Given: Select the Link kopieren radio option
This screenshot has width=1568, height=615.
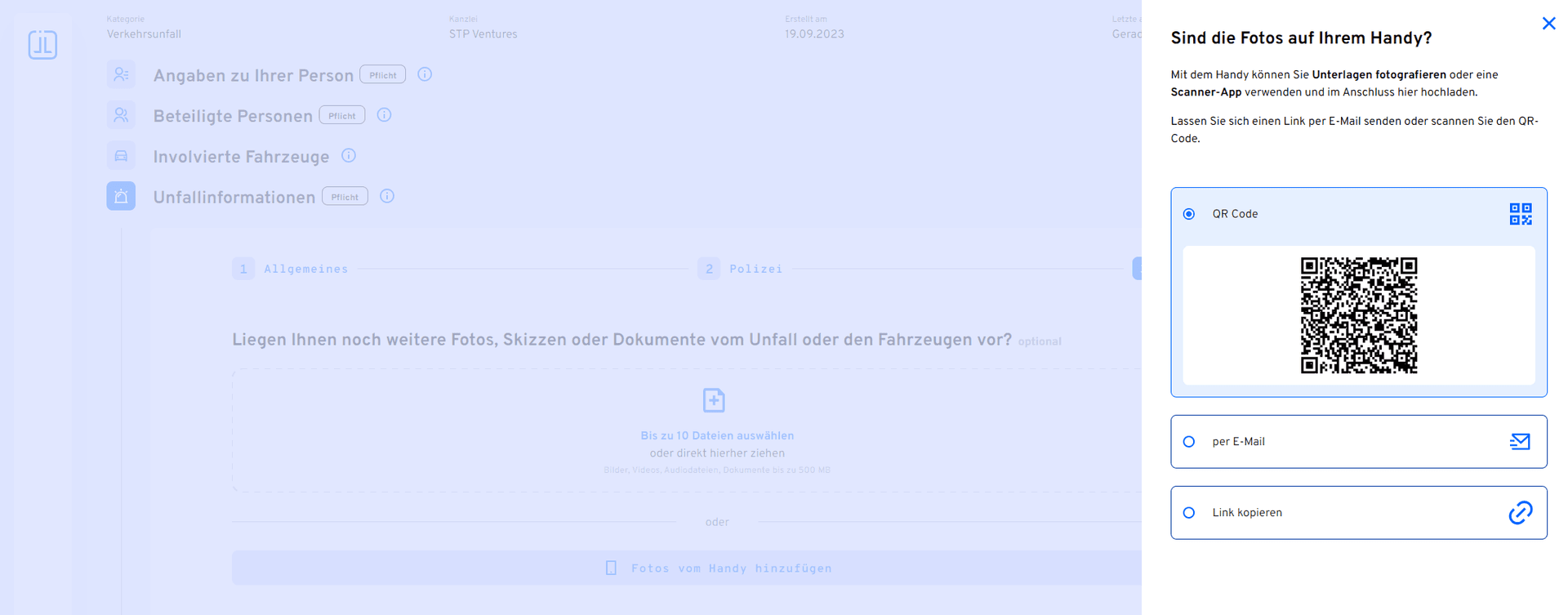Looking at the screenshot, I should [1189, 513].
